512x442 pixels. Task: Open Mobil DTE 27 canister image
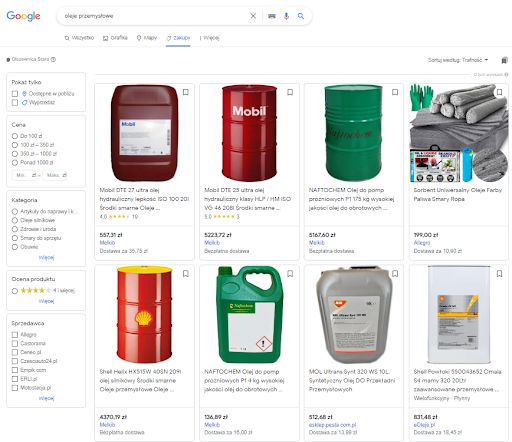pyautogui.click(x=144, y=133)
